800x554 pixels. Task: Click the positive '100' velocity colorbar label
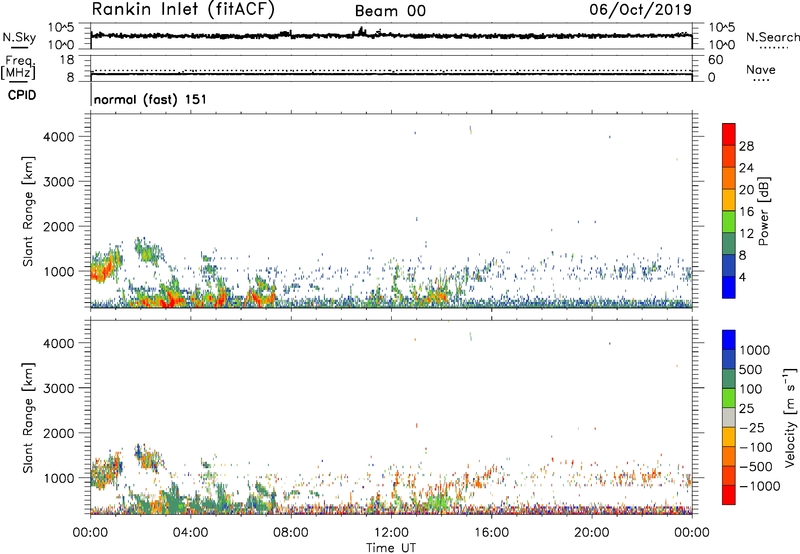click(751, 389)
